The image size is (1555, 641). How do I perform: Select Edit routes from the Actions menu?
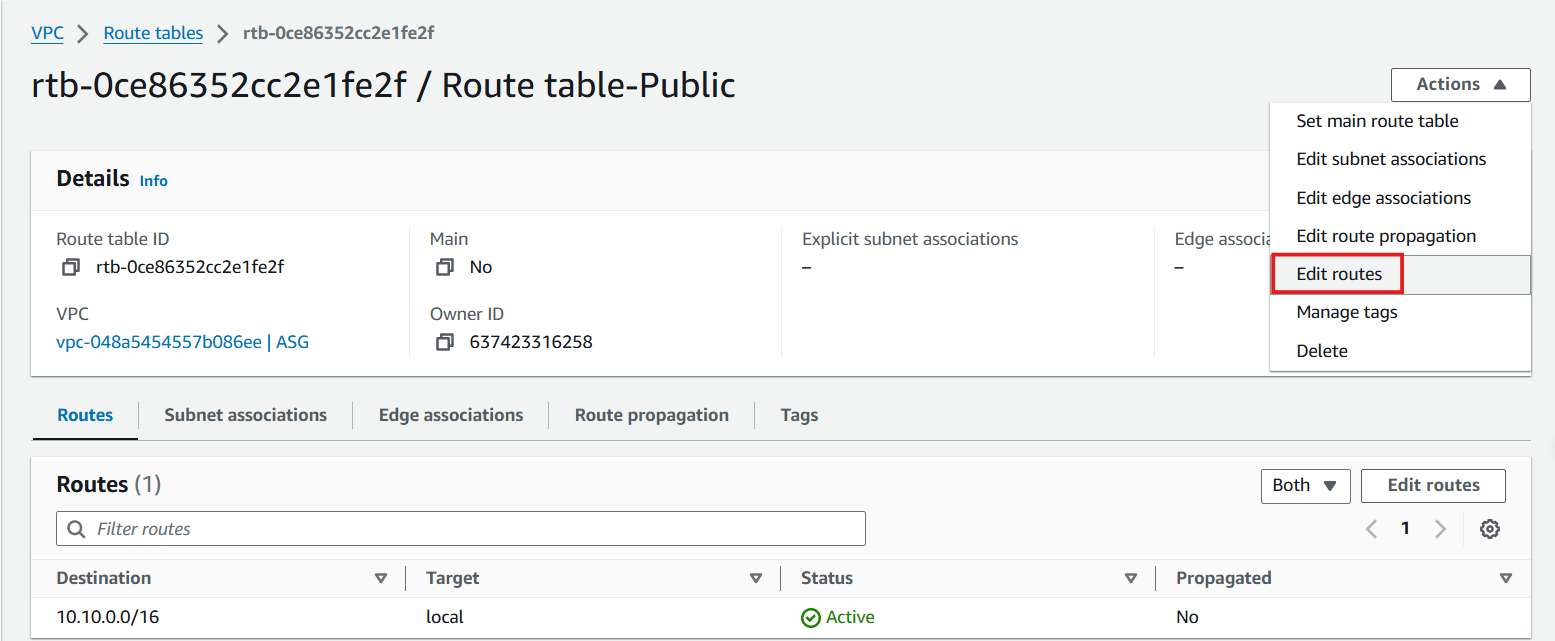pyautogui.click(x=1338, y=273)
